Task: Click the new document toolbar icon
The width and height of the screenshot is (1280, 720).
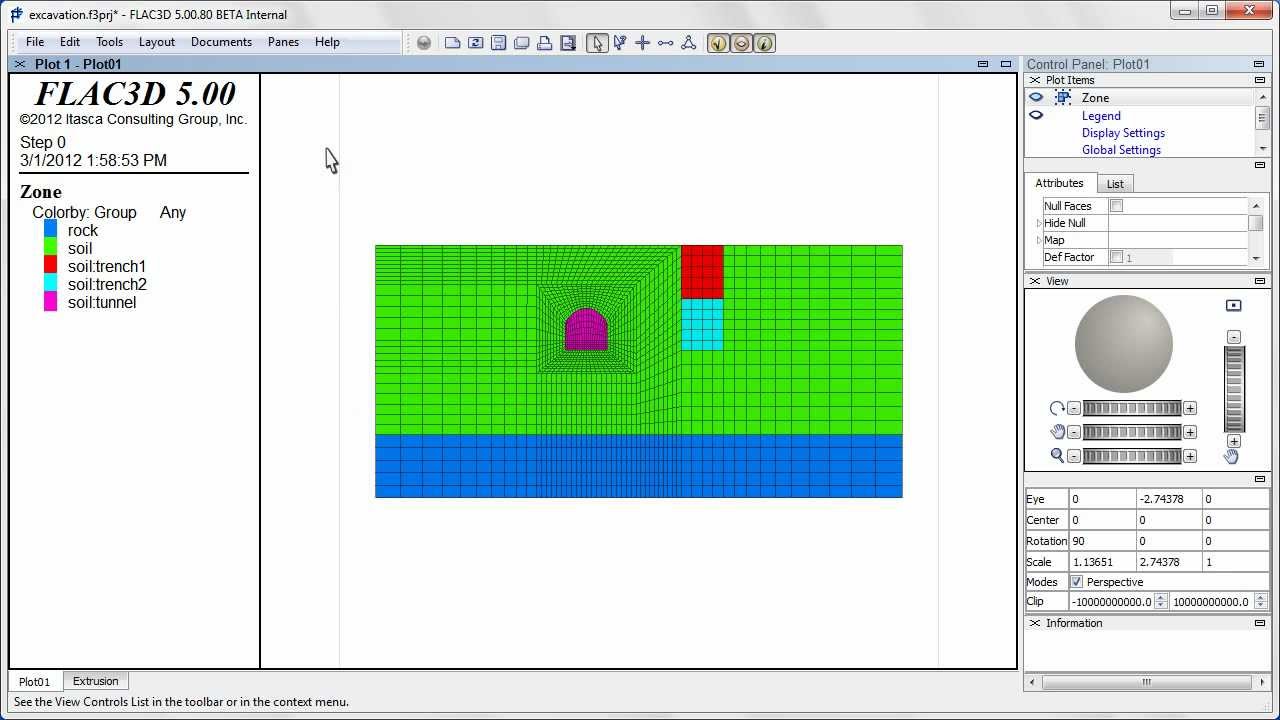Action: pyautogui.click(x=452, y=43)
